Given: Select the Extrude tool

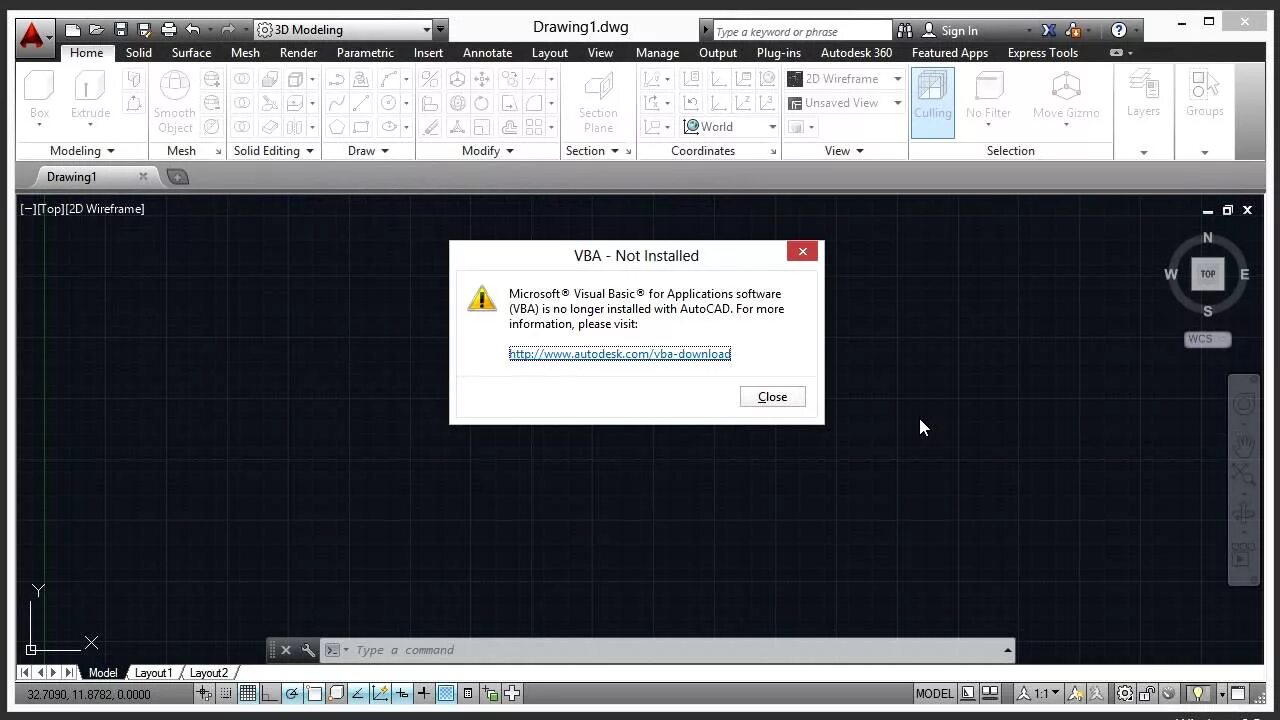Looking at the screenshot, I should [90, 96].
